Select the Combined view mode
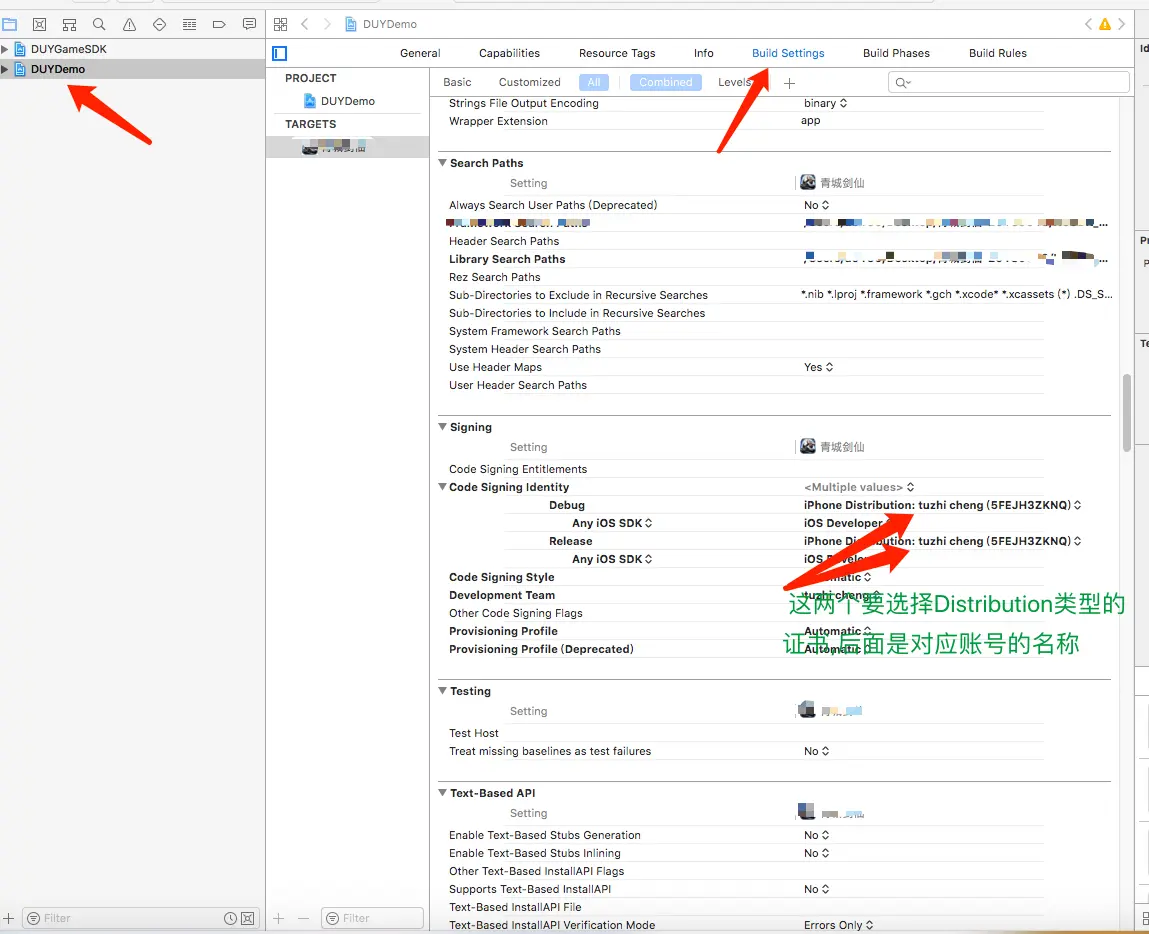Screen dimensions: 1149x934 pos(665,82)
